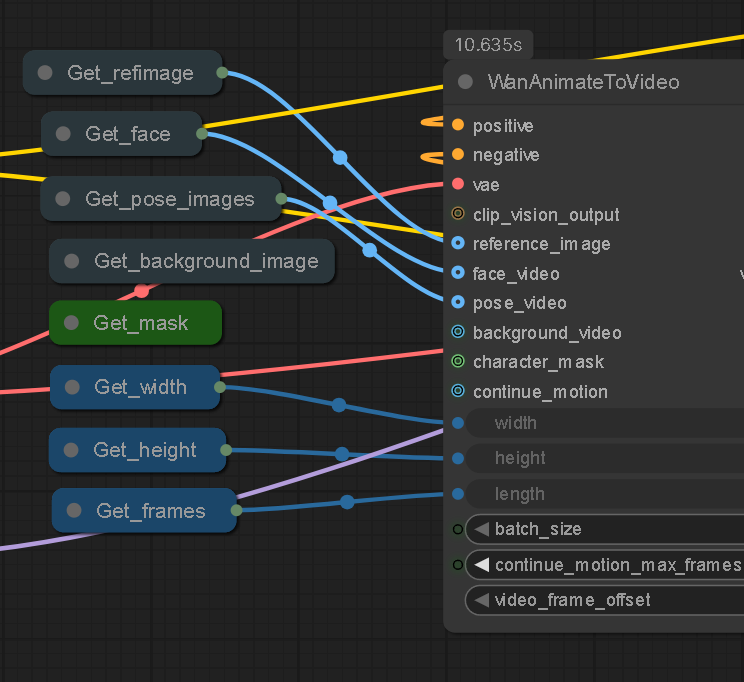Click the reference_image input socket
This screenshot has width=744, height=682.
point(458,243)
